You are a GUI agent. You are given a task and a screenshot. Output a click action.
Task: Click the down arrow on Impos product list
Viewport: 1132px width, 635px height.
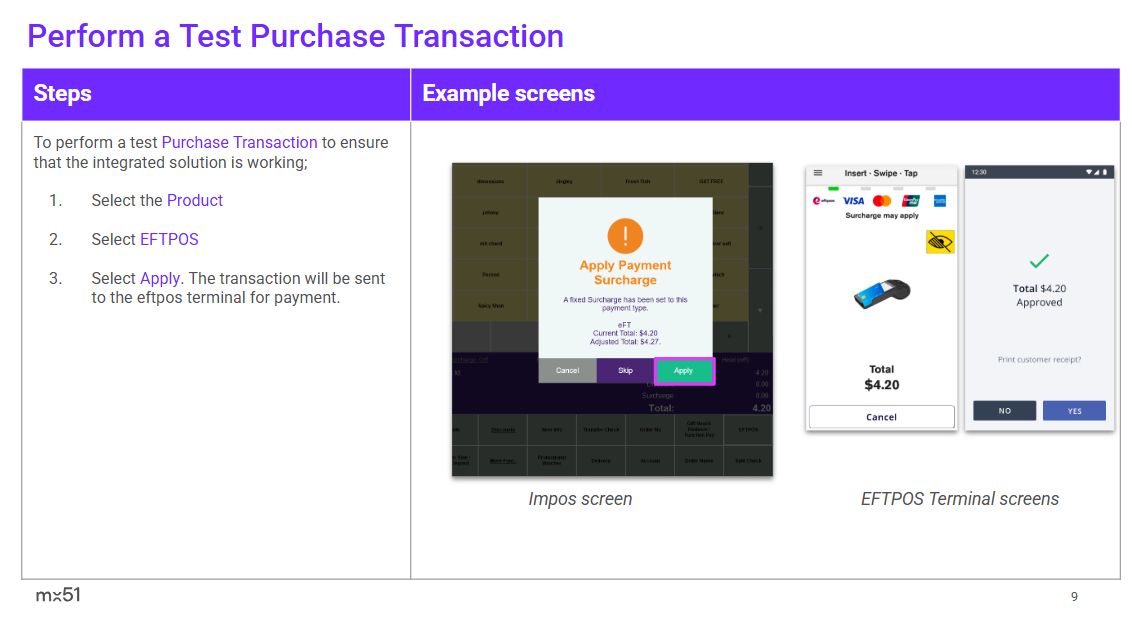[760, 310]
